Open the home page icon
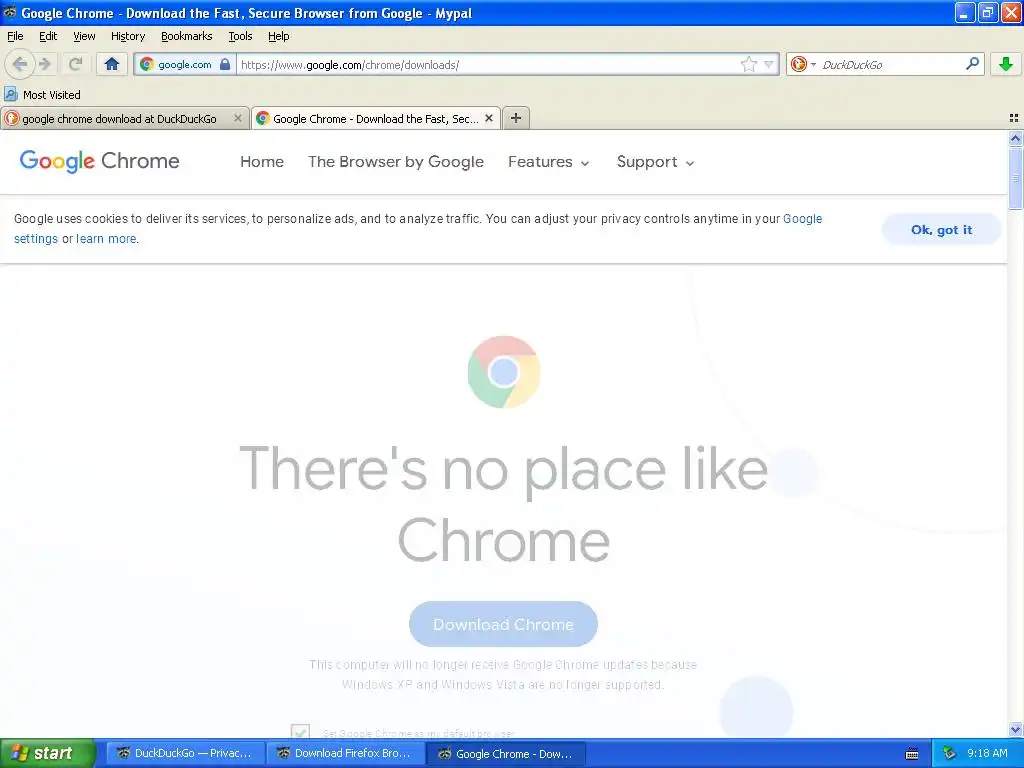 [x=112, y=64]
